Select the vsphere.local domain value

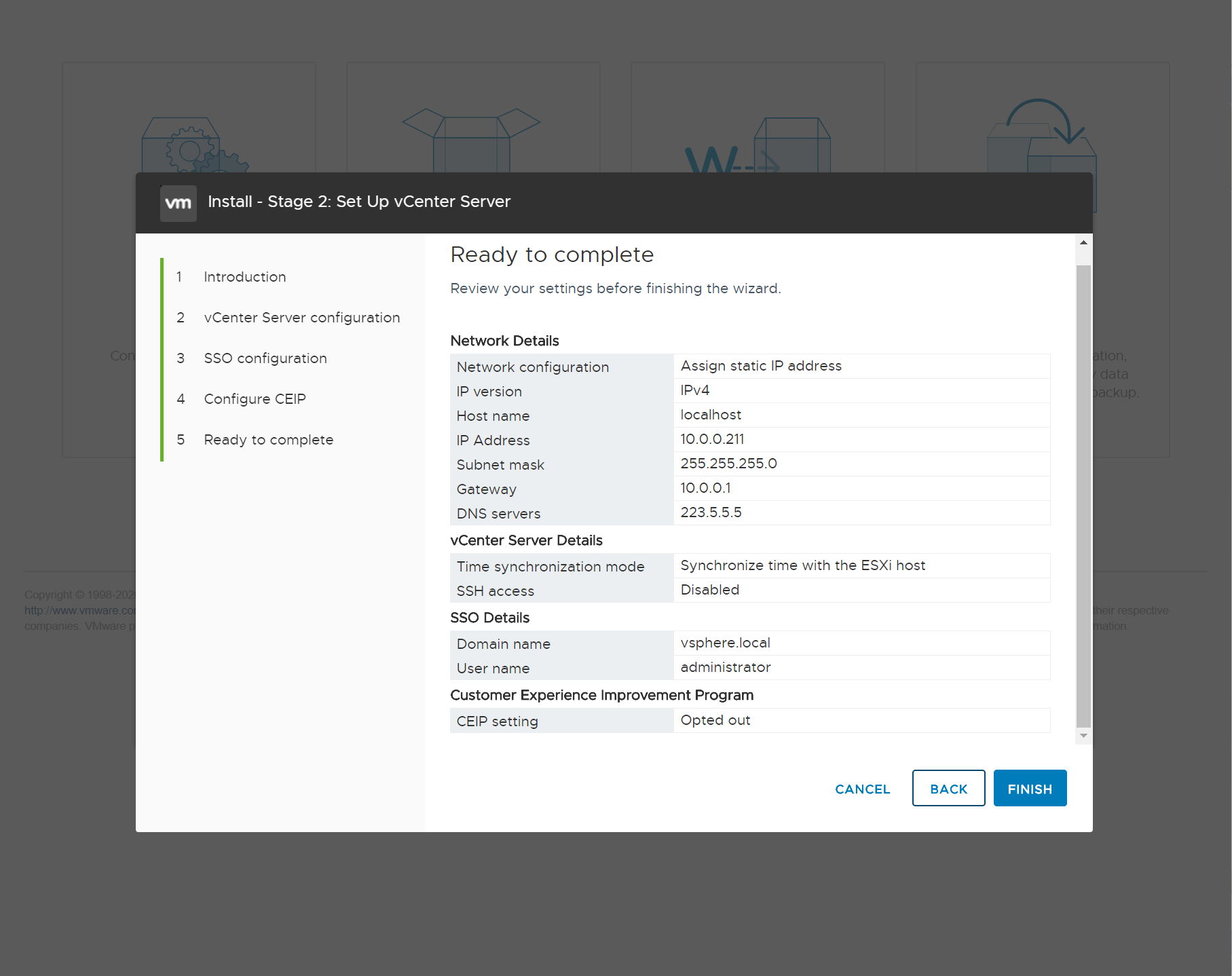click(x=726, y=643)
